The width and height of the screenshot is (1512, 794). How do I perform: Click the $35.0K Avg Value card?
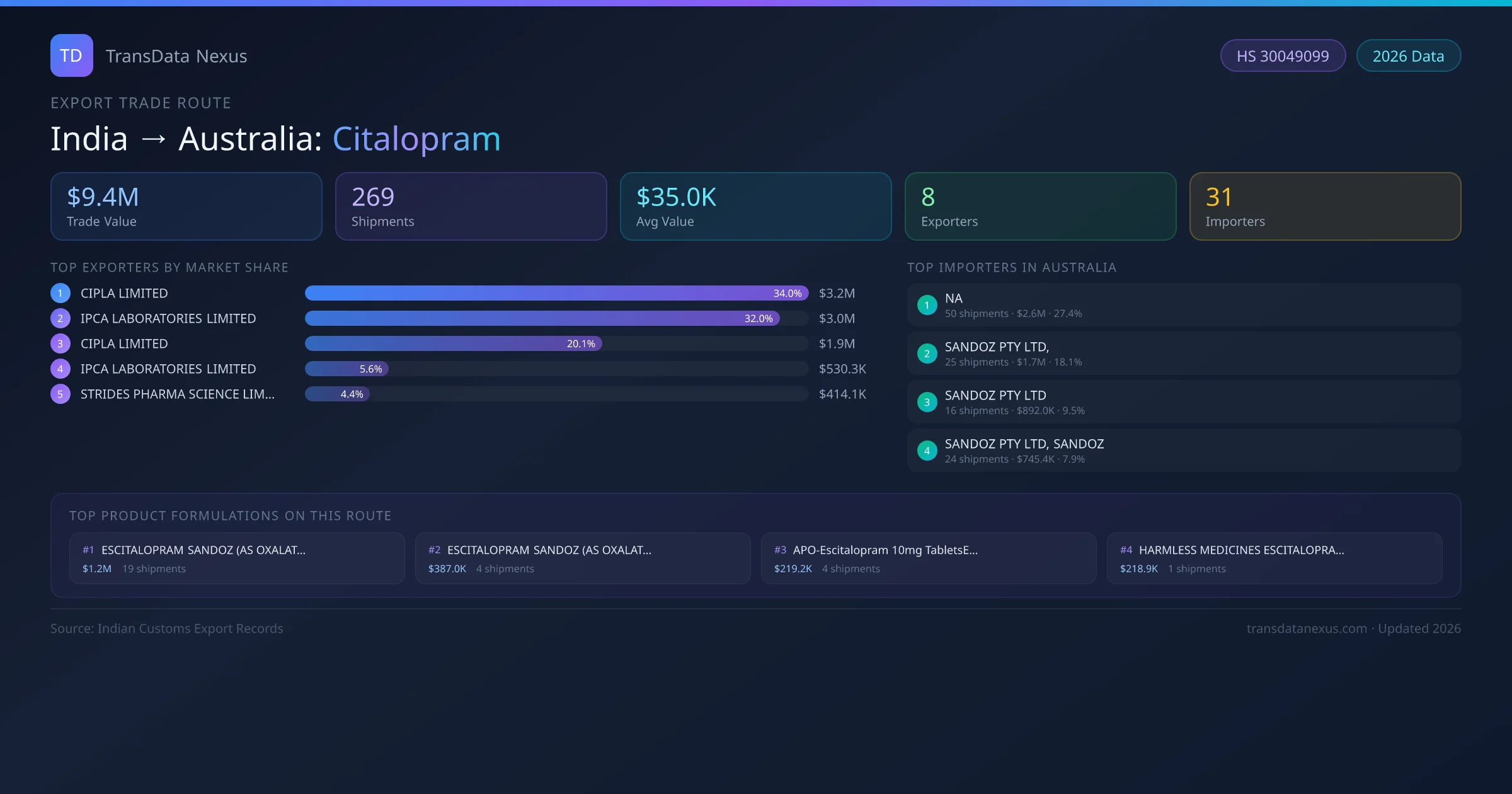click(755, 206)
